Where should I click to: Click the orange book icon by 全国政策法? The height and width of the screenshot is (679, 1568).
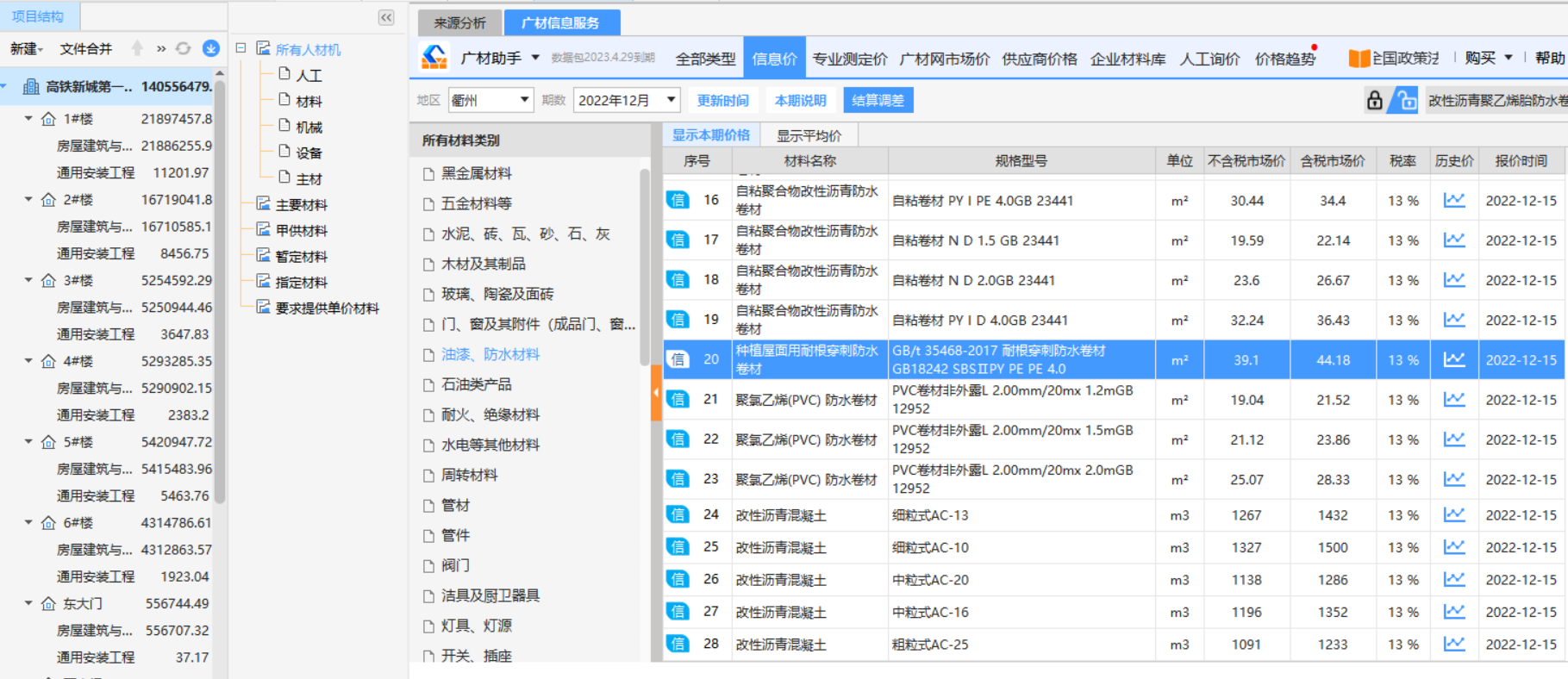click(x=1359, y=58)
